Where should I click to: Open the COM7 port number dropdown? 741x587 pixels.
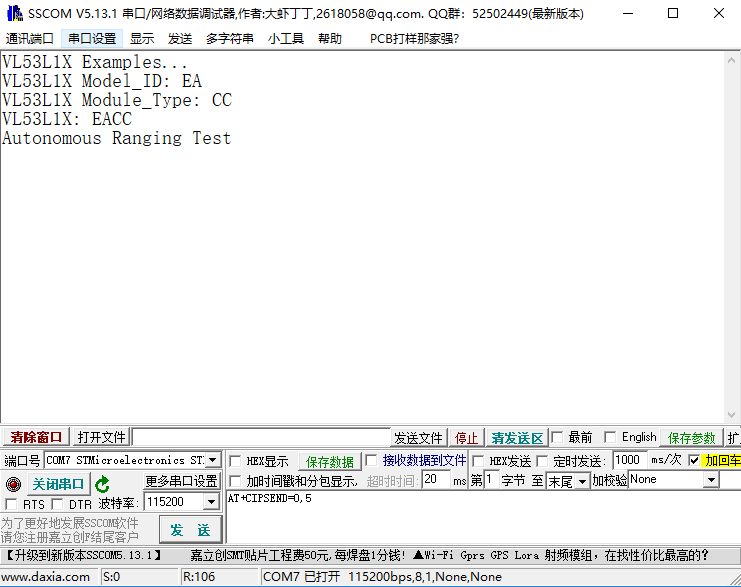(213, 460)
